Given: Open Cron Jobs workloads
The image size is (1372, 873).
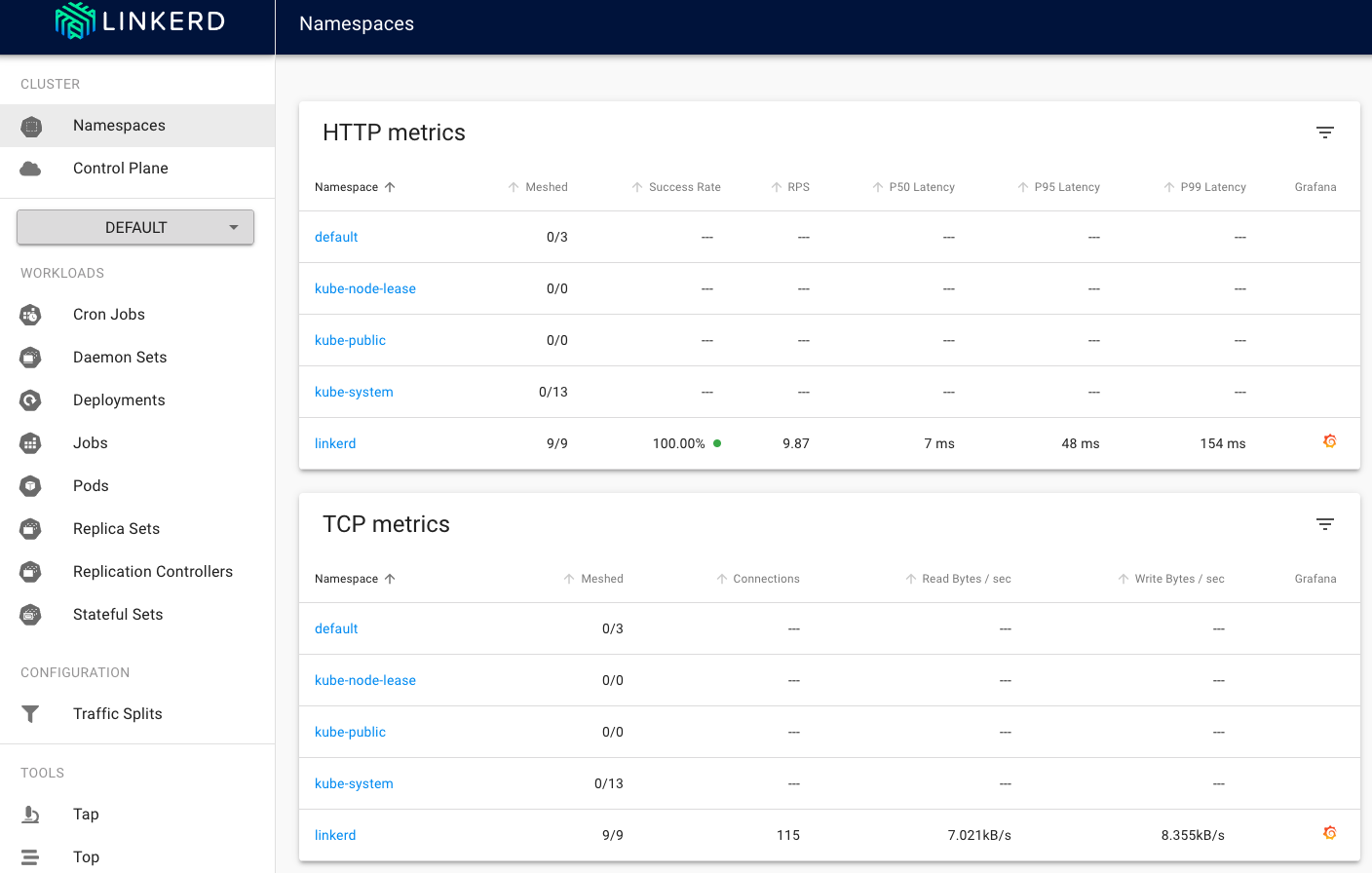Looking at the screenshot, I should [x=137, y=315].
